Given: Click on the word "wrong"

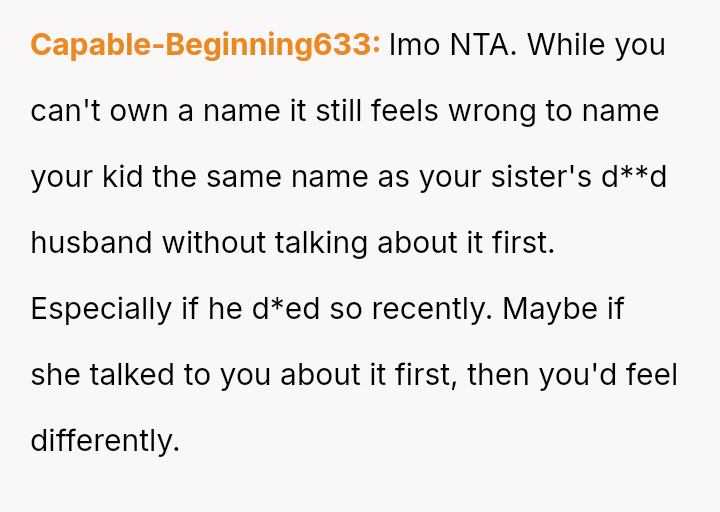Looking at the screenshot, I should [x=493, y=111].
